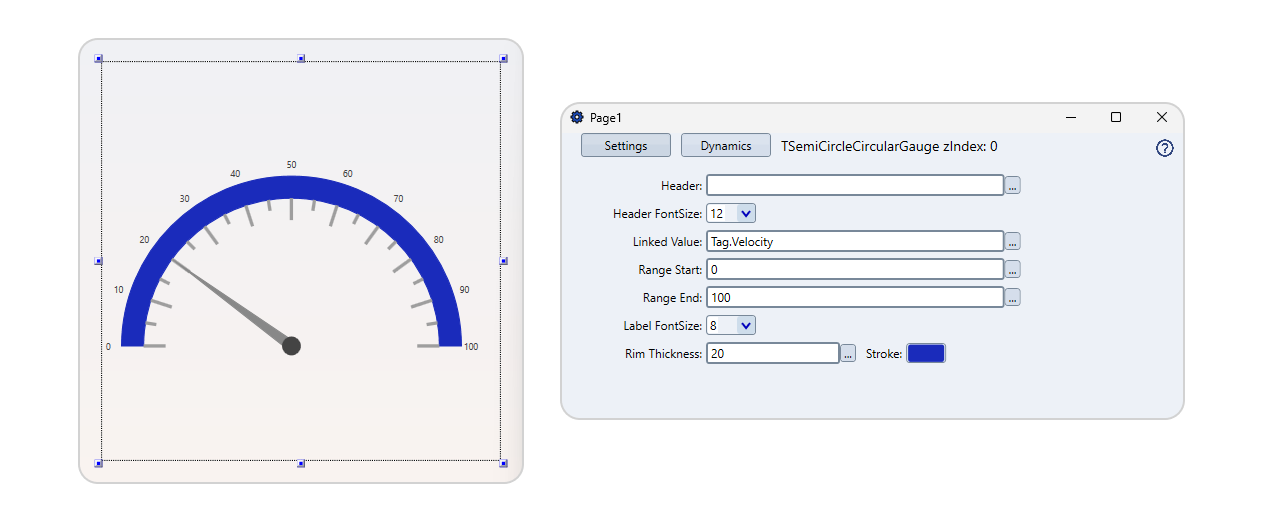Click gauge scale label 90
The height and width of the screenshot is (522, 1263).
coord(464,290)
